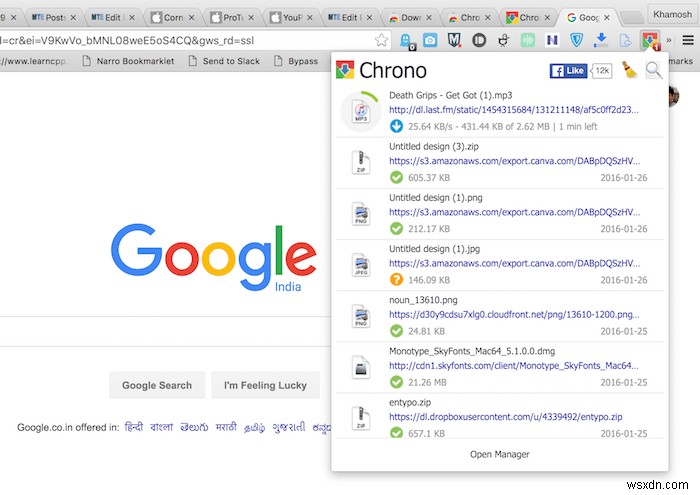Click the Chrono extension icon in toolbar

point(650,40)
